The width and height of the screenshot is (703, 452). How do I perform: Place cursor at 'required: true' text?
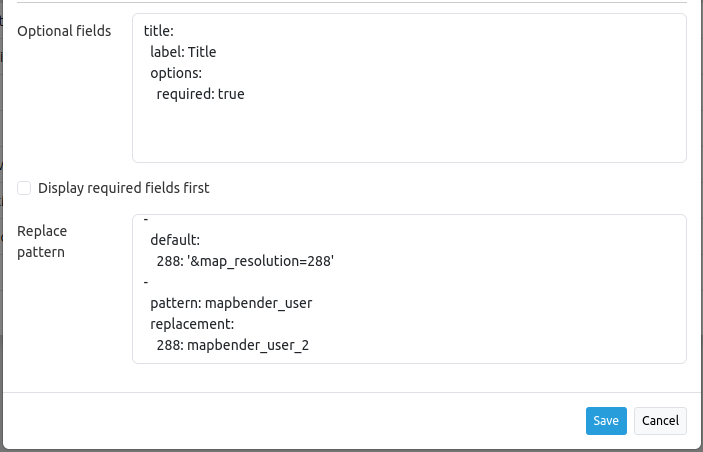pyautogui.click(x=200, y=94)
